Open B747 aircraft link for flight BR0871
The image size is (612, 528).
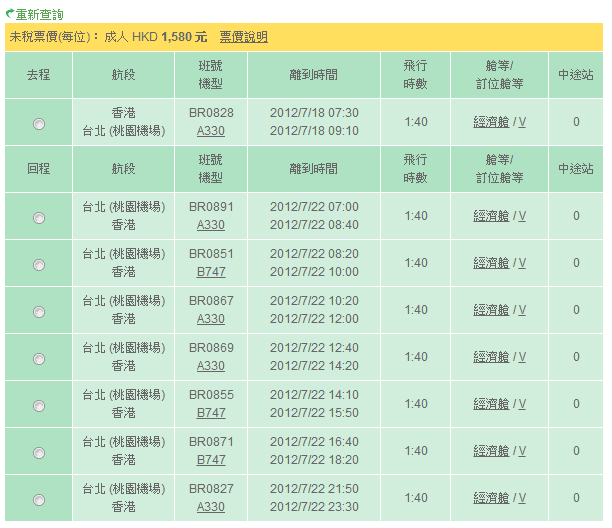211,460
